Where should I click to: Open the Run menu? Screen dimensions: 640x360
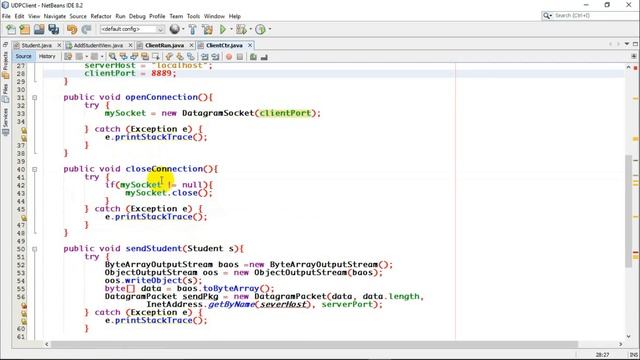(120, 16)
